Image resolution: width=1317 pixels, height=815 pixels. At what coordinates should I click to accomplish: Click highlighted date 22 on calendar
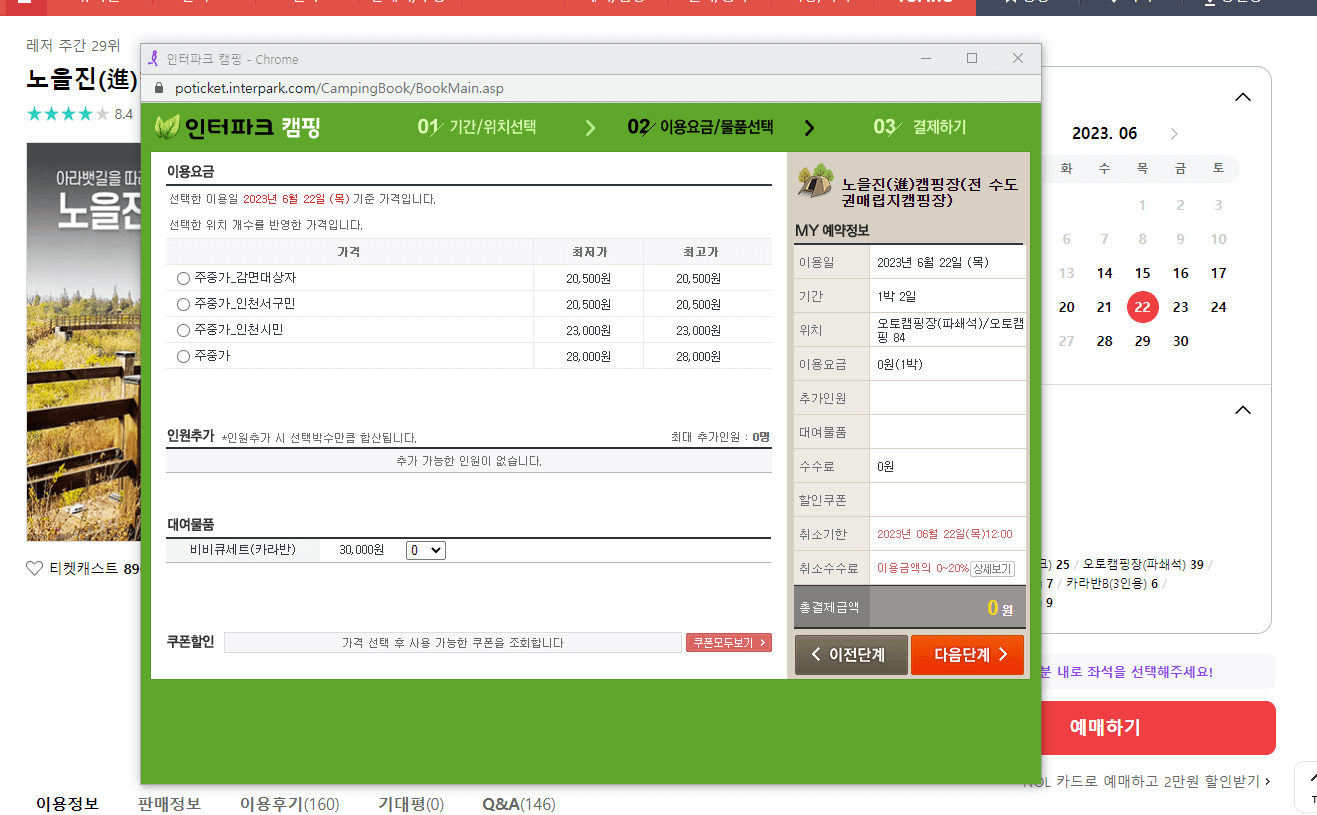pyautogui.click(x=1142, y=307)
